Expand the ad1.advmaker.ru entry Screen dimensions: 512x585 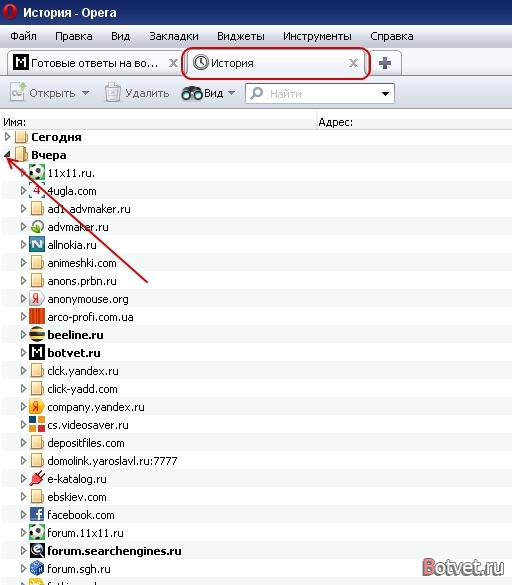tap(23, 209)
